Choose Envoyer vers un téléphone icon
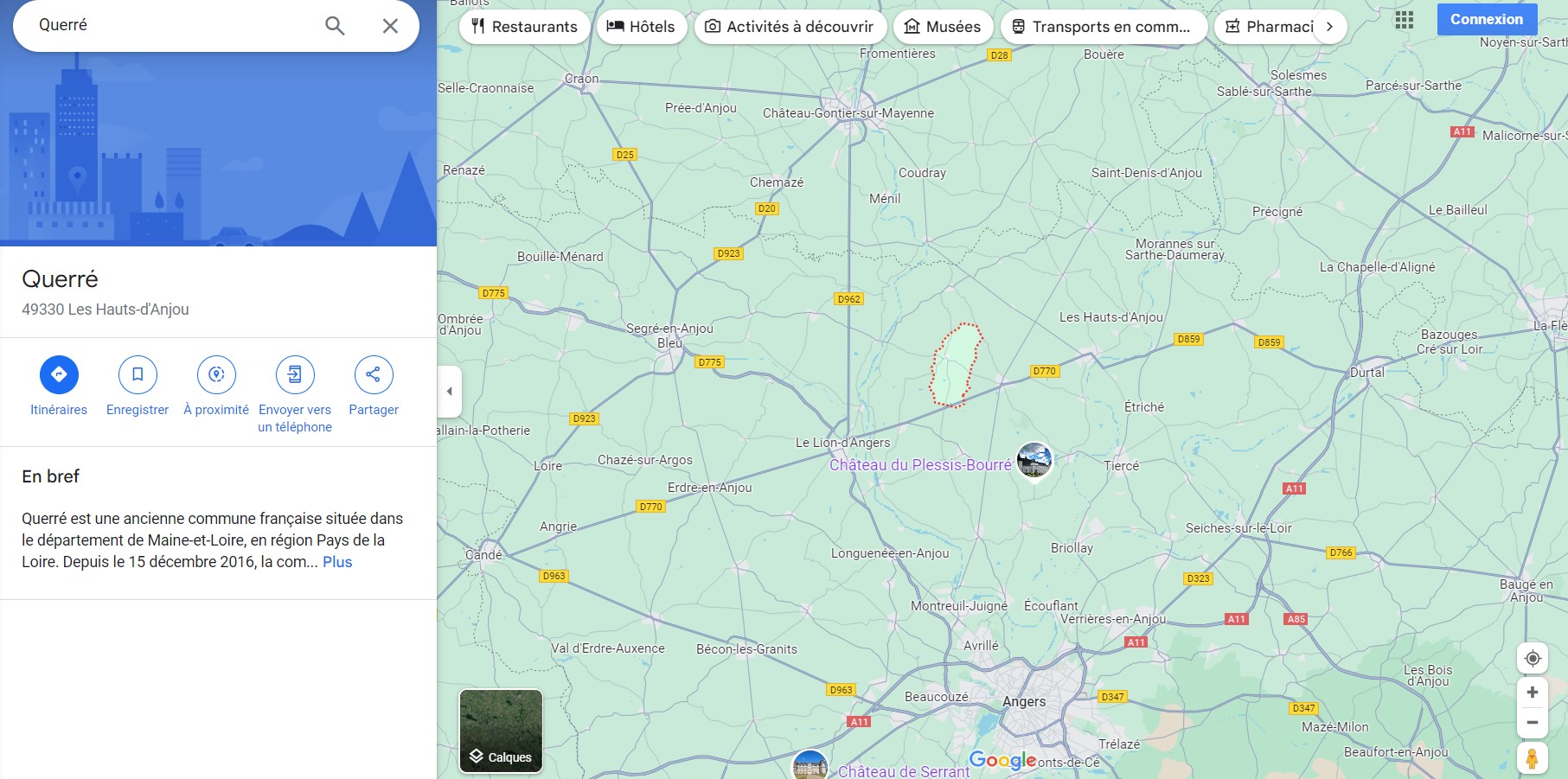Viewport: 1568px width, 779px height. (295, 374)
